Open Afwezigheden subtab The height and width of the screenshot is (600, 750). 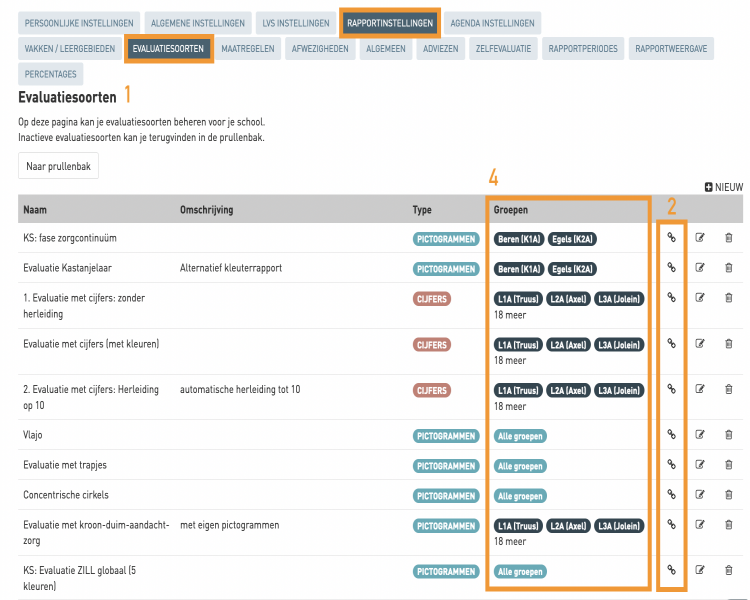320,49
